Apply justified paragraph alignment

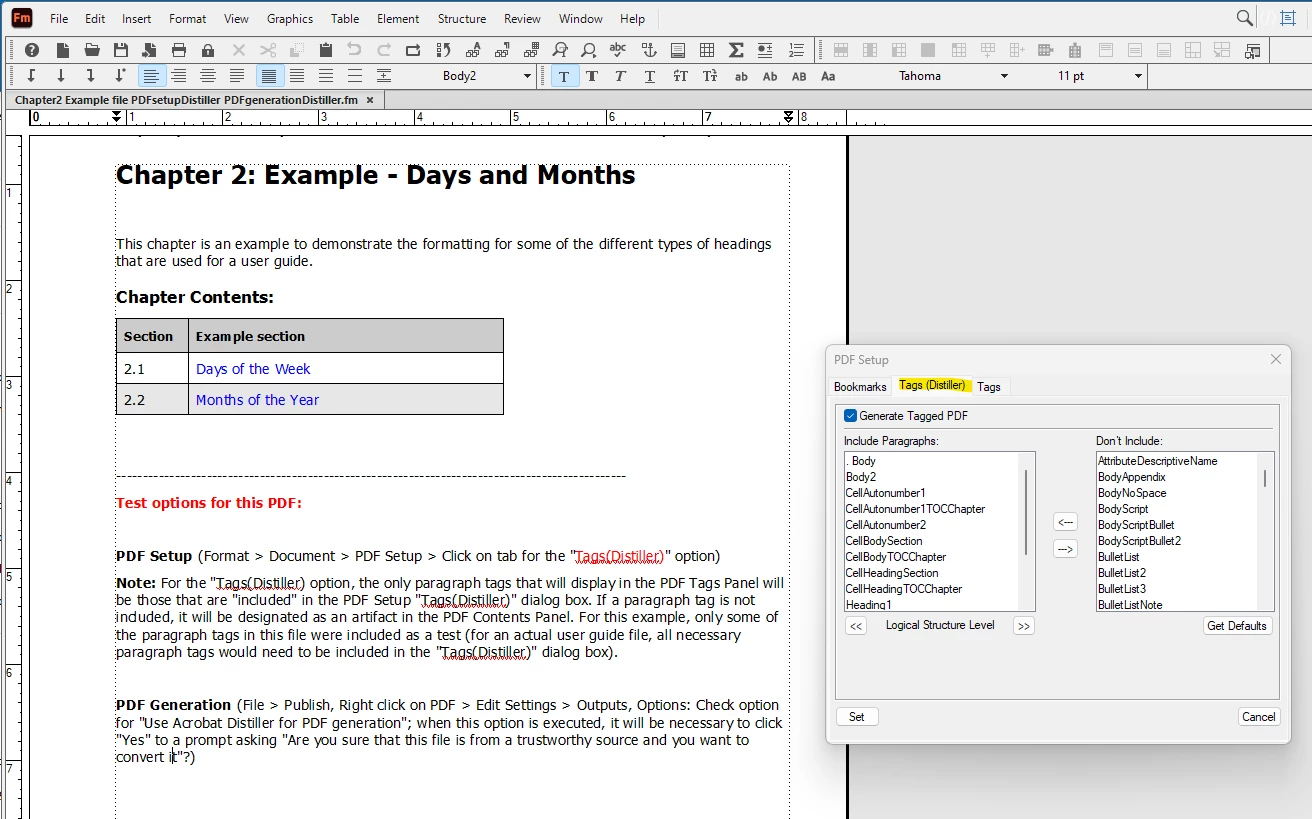pos(237,76)
